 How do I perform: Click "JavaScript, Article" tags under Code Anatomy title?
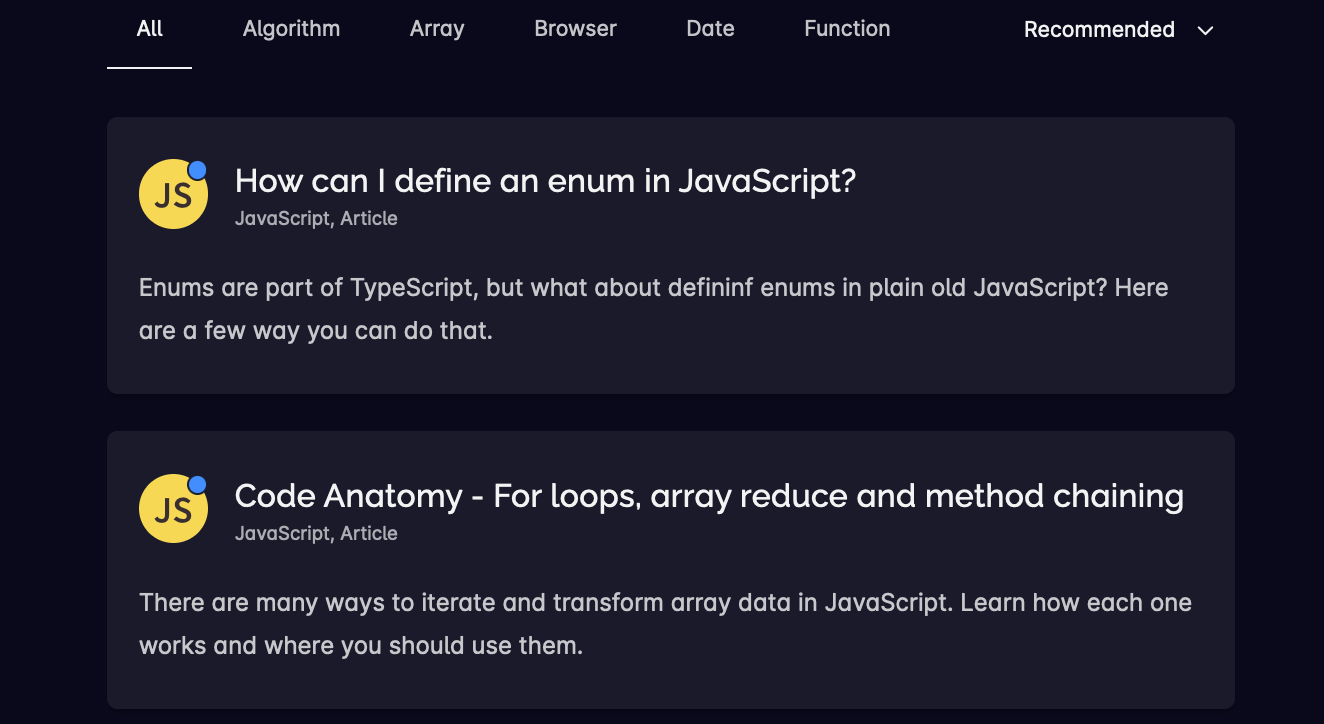point(316,533)
